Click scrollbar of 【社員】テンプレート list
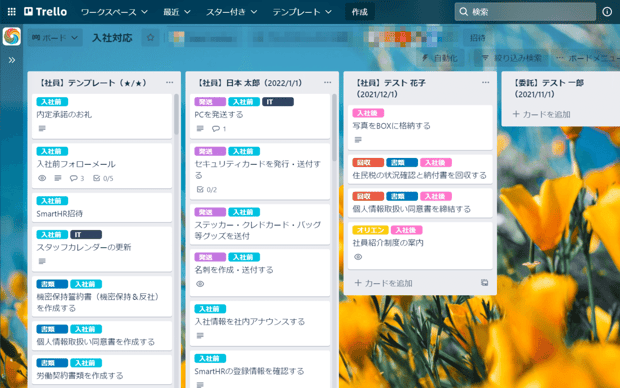Image resolution: width=620 pixels, height=388 pixels. (x=176, y=114)
